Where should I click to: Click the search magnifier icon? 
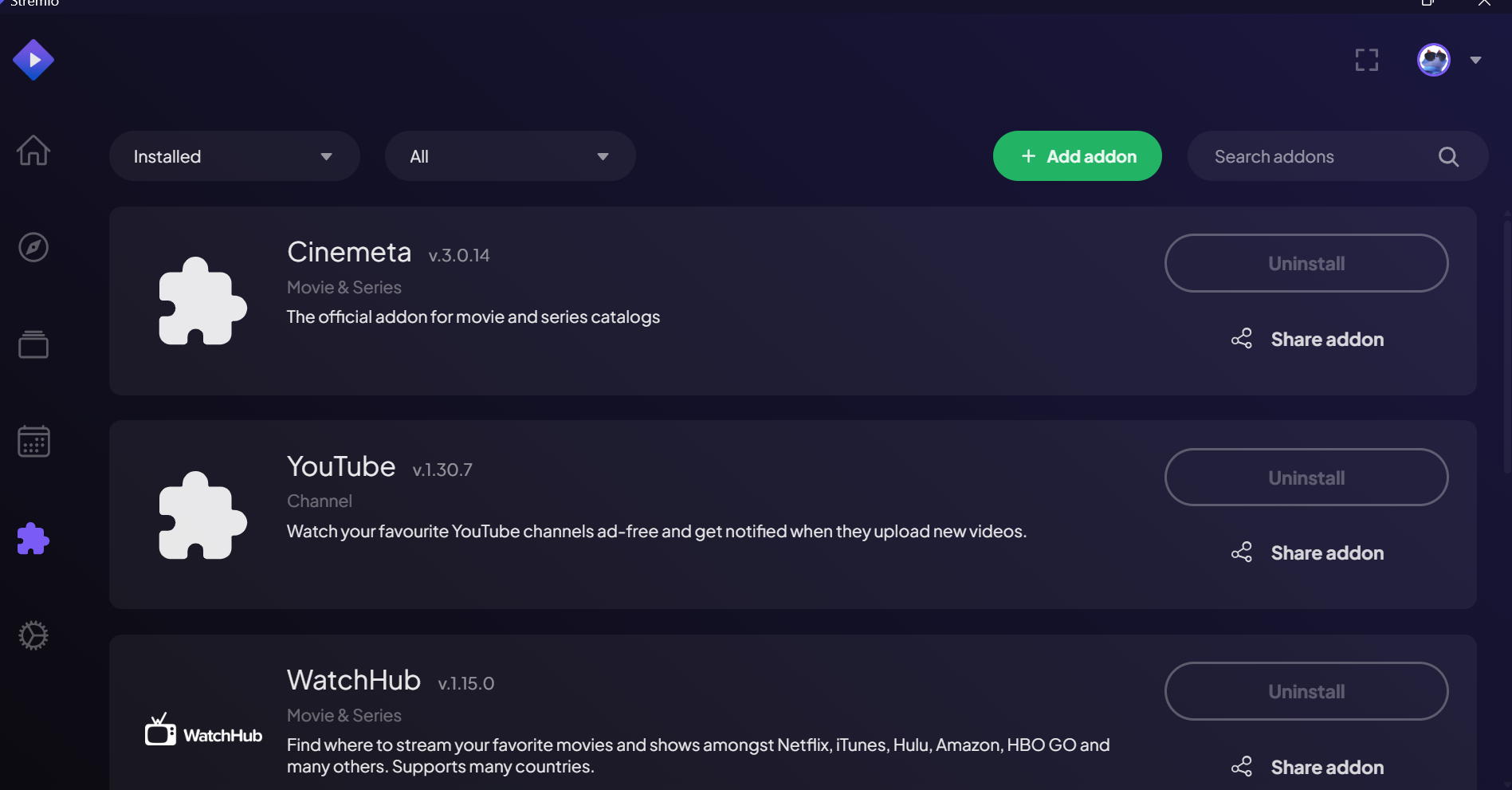point(1448,157)
